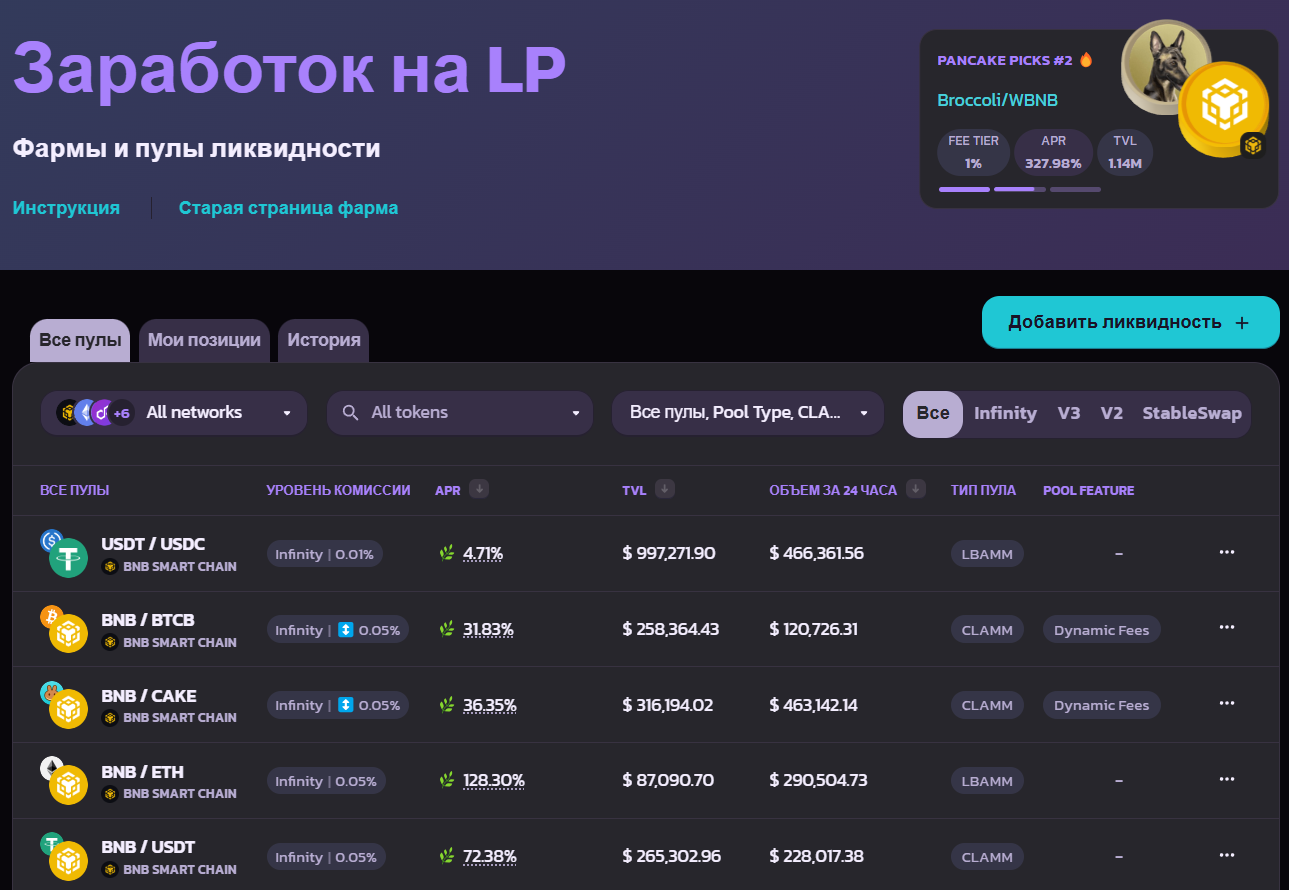Click the BNB / ETH pool name
The image size is (1289, 890).
click(142, 772)
